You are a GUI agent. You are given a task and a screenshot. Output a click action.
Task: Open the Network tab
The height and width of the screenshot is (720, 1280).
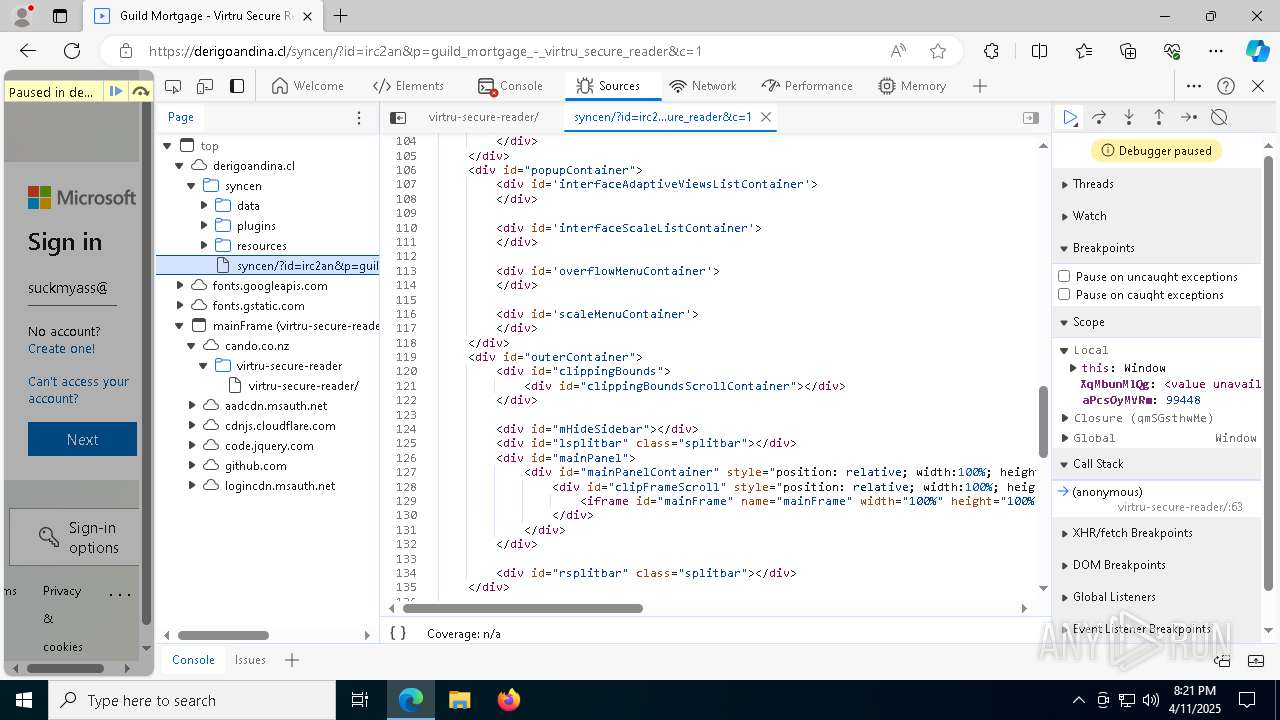[702, 86]
